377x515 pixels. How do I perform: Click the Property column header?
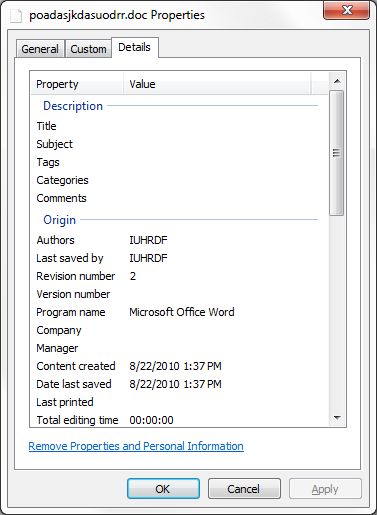pyautogui.click(x=77, y=84)
